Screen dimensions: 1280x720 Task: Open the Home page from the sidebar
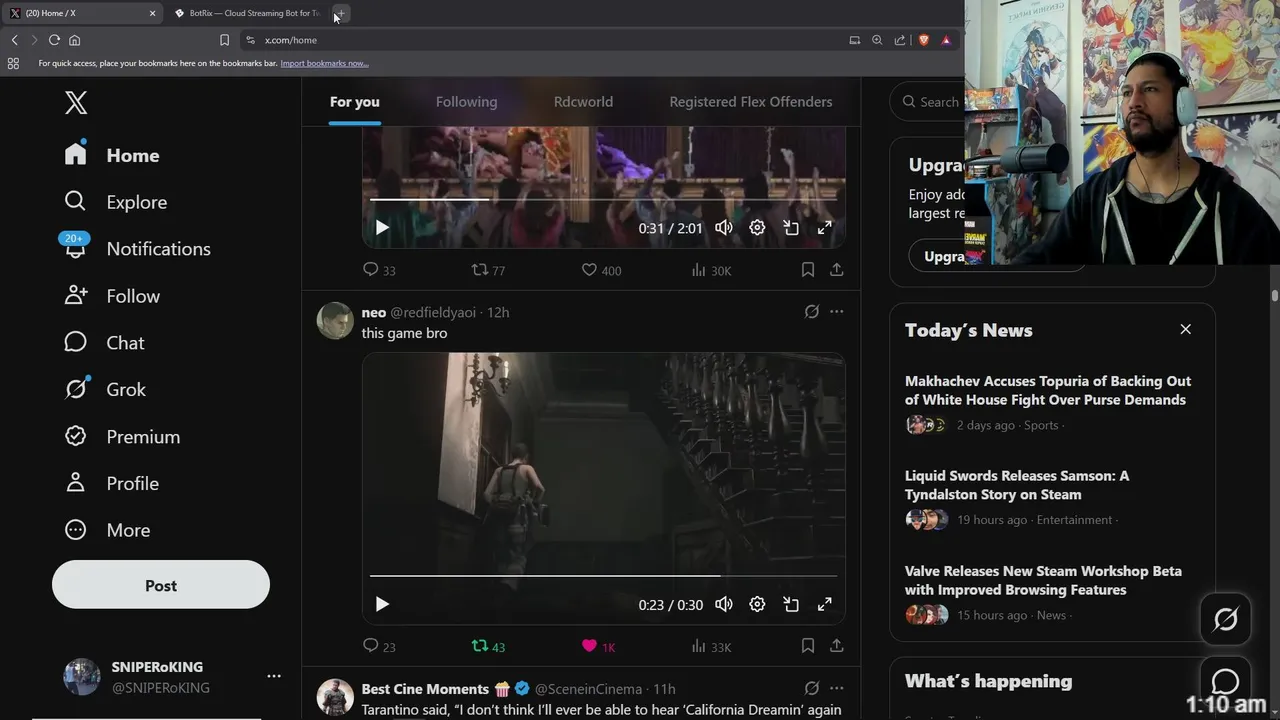(x=112, y=155)
